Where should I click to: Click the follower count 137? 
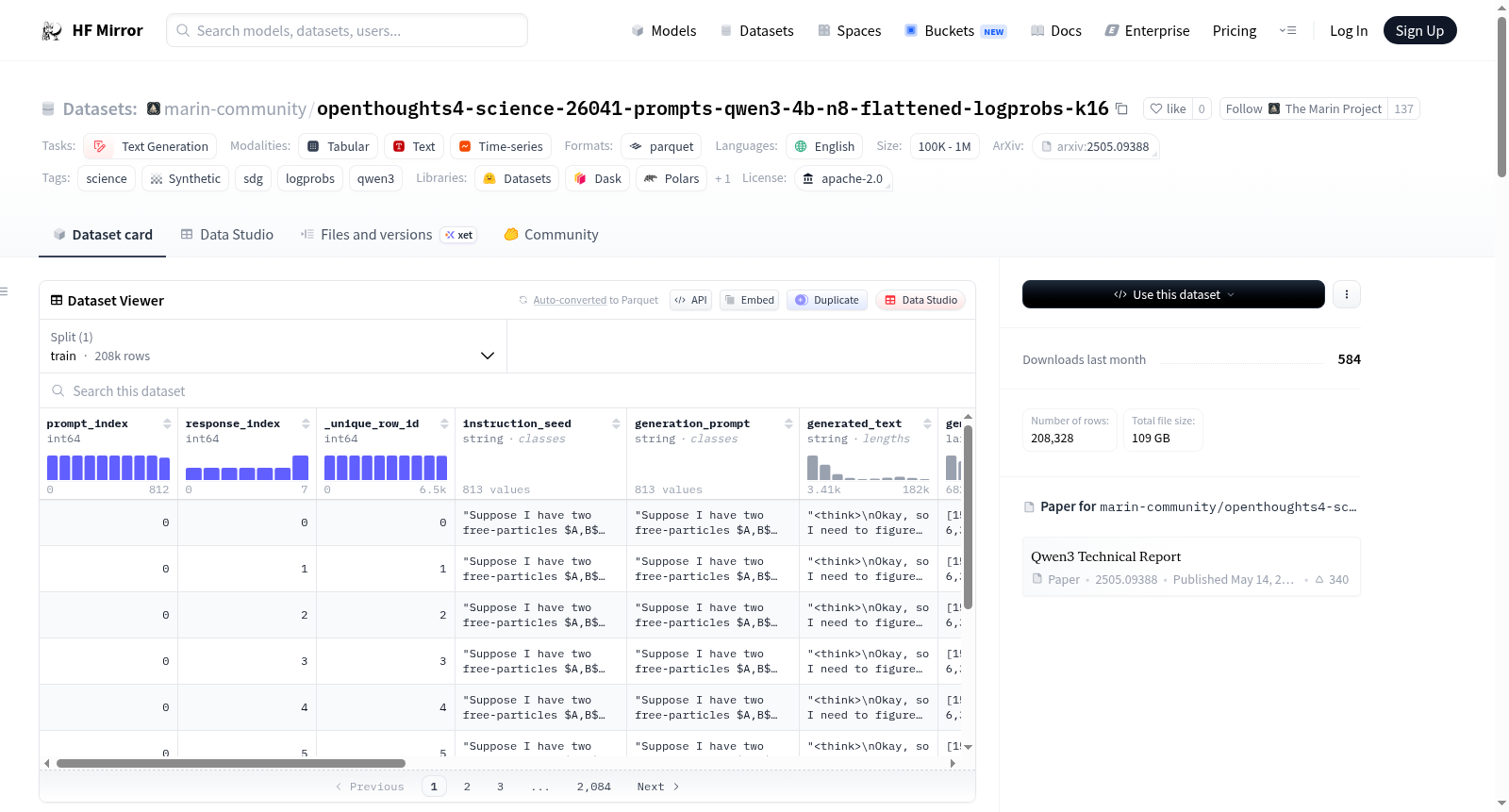[x=1403, y=108]
